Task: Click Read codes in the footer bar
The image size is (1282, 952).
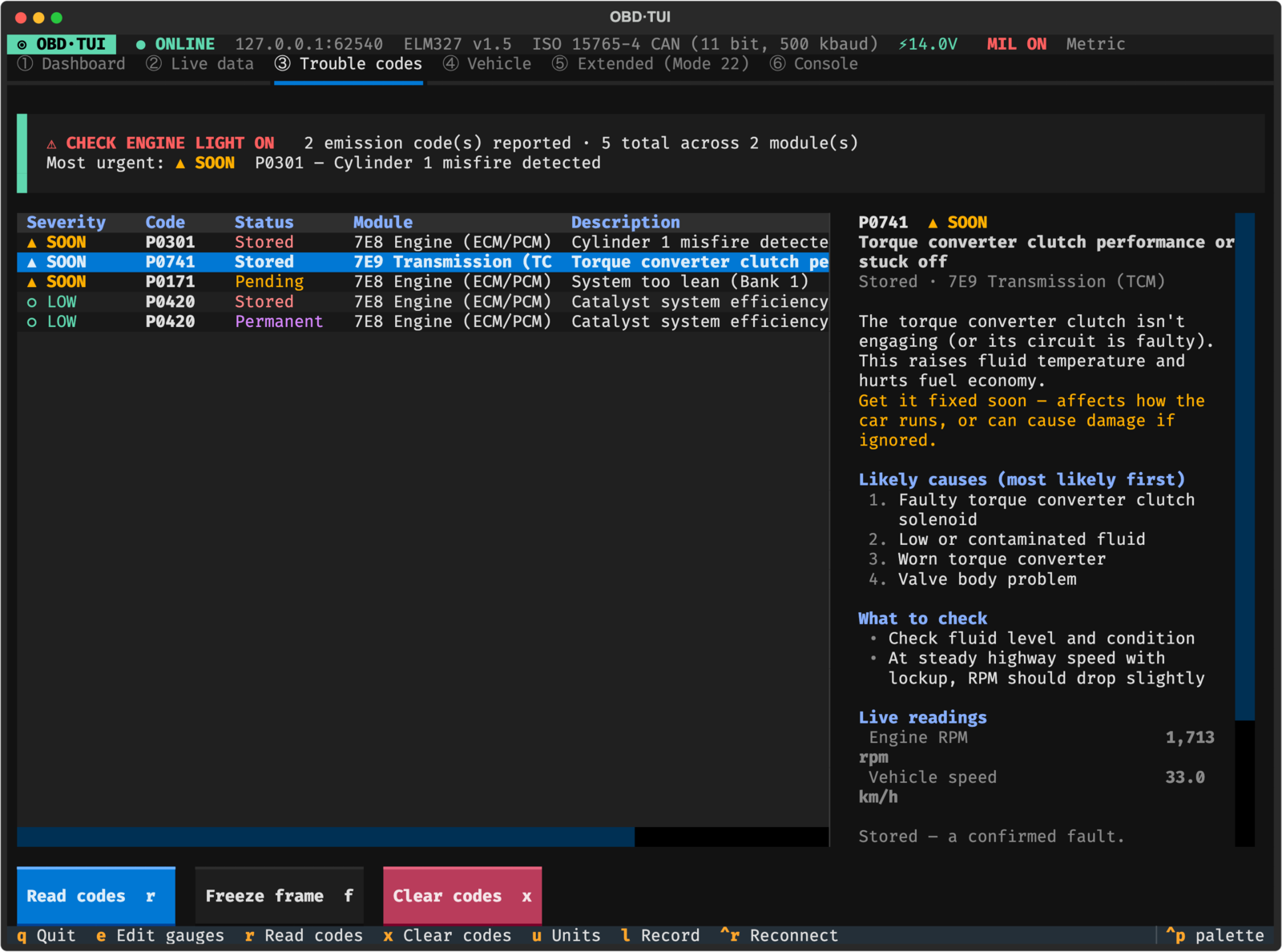Action: pyautogui.click(x=304, y=935)
